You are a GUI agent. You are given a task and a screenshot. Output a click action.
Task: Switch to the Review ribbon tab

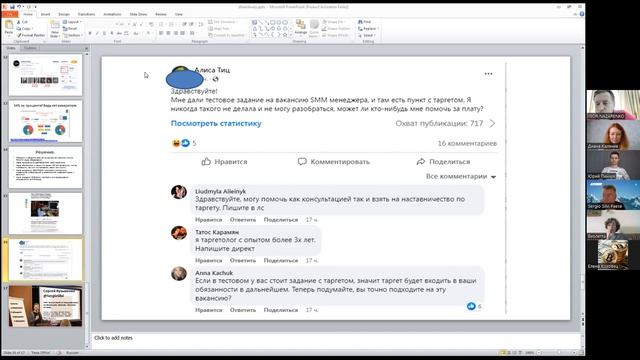(x=161, y=14)
